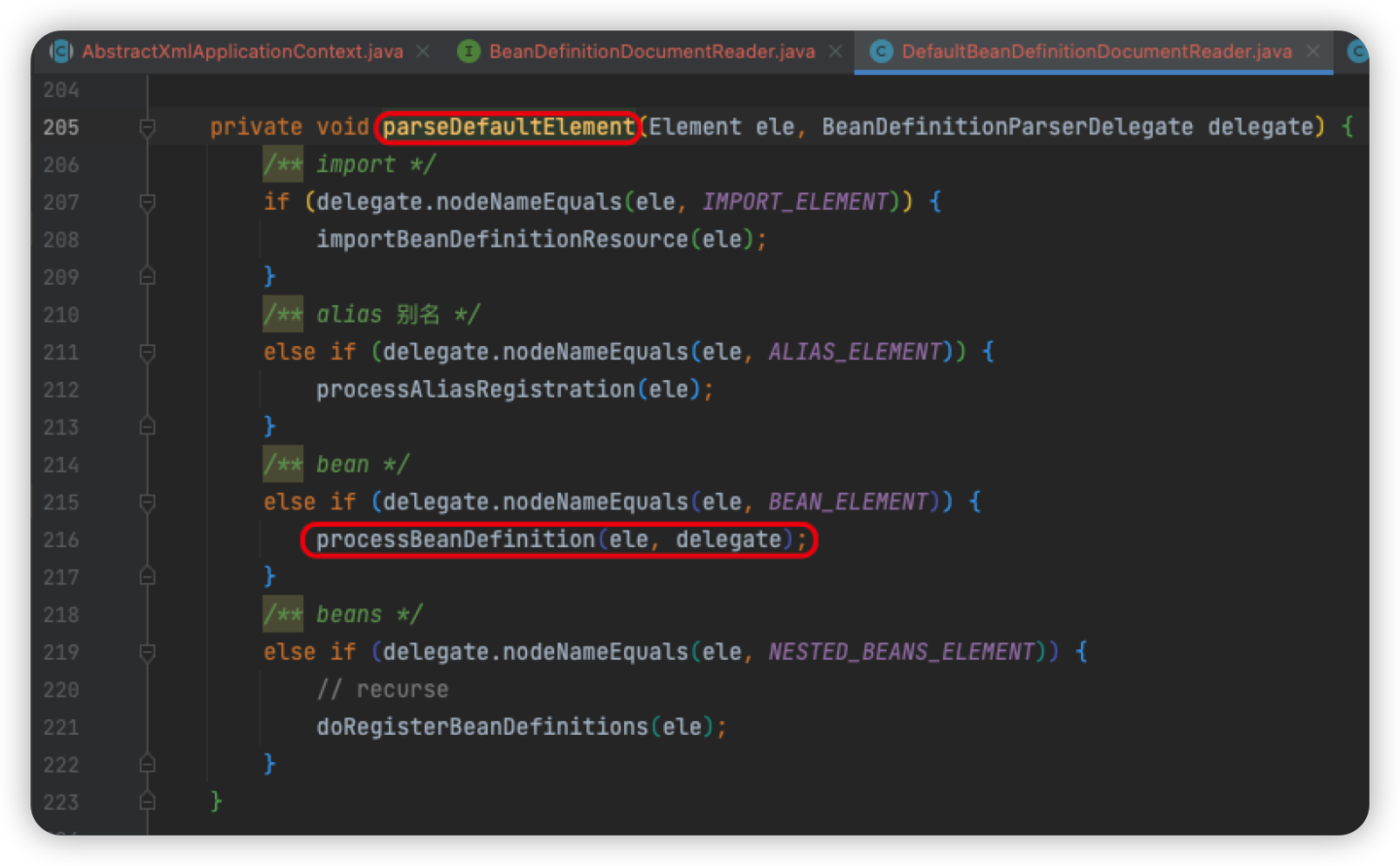
Task: Click doRegisterBeanDefinitions call
Action: (482, 727)
